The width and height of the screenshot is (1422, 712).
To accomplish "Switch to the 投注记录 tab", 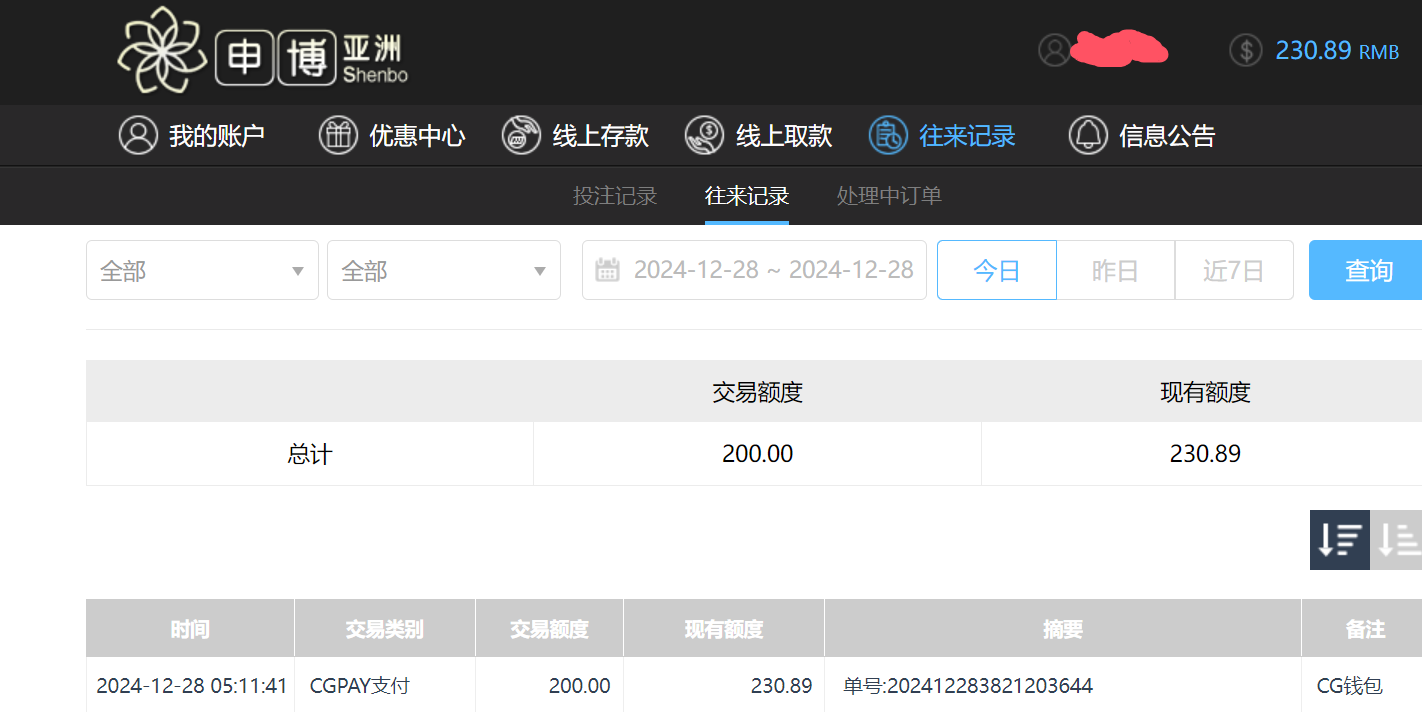I will click(x=613, y=196).
